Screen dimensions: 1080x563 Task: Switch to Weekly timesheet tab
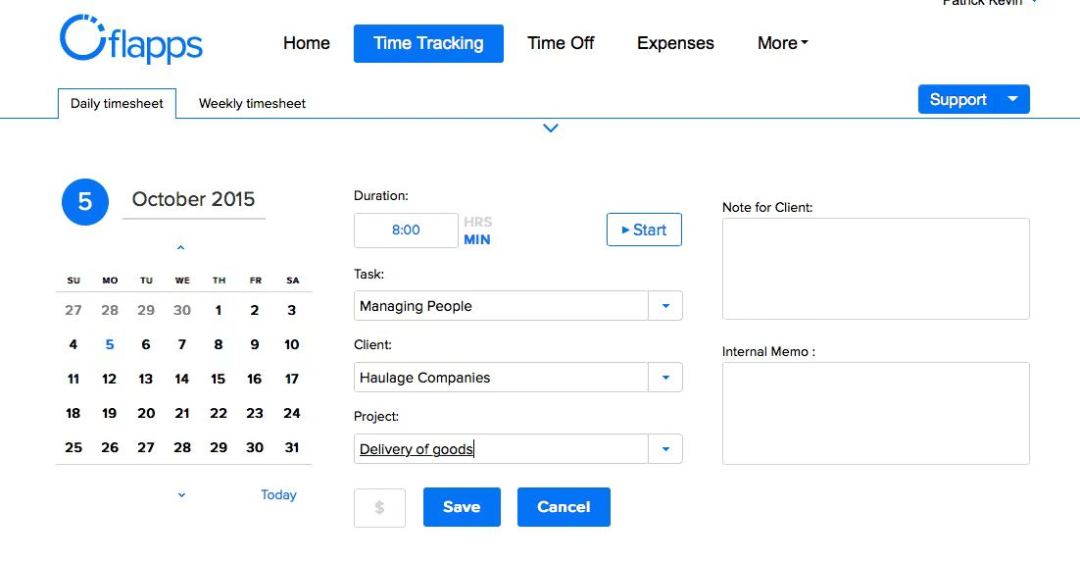click(x=252, y=103)
